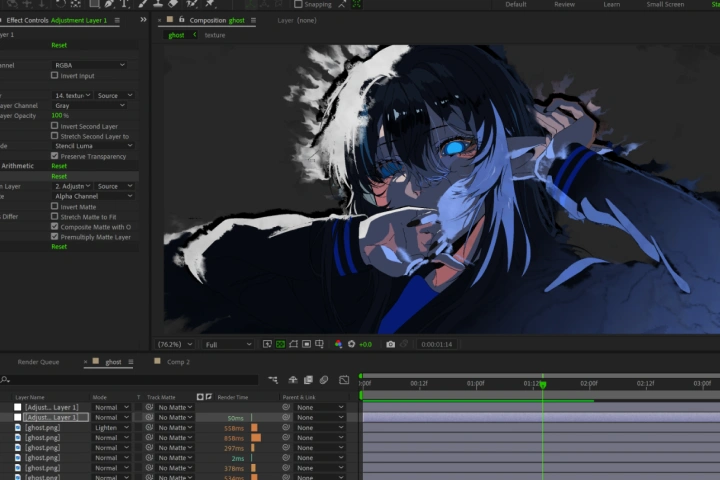Image resolution: width=720 pixels, height=480 pixels.
Task: Select the Roto Brush tool
Action: [x=192, y=4]
